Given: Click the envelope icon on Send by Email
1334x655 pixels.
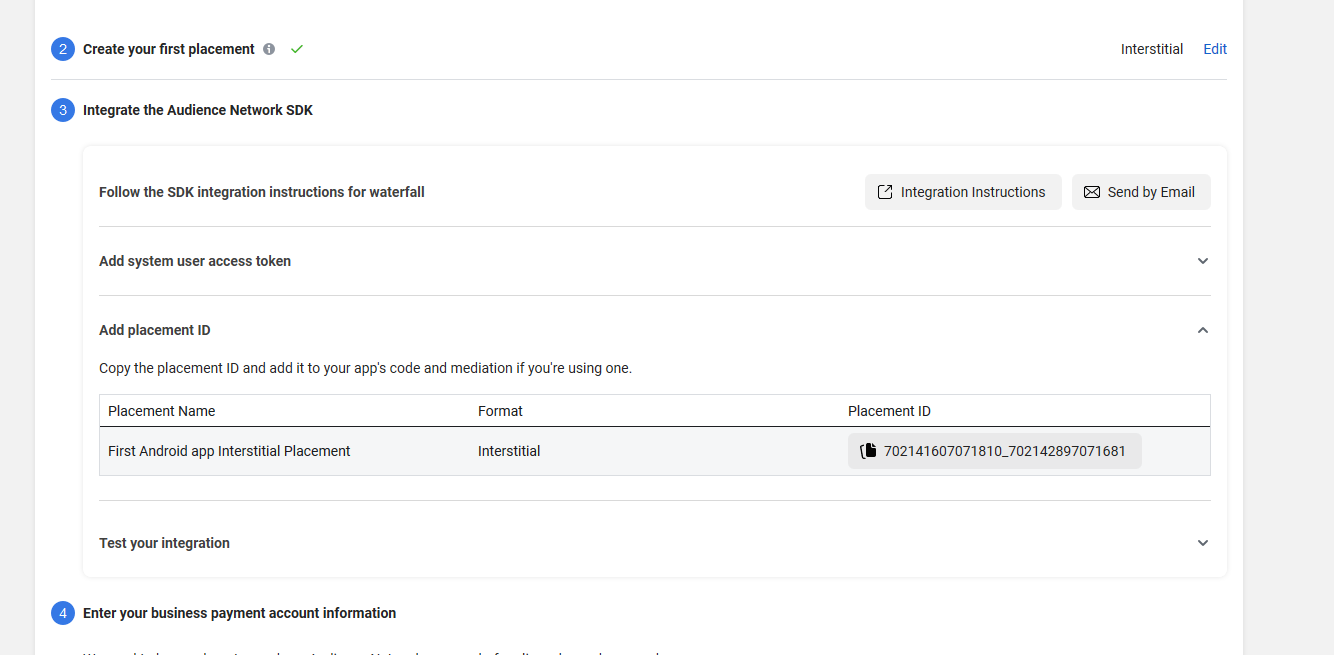Looking at the screenshot, I should coord(1091,191).
